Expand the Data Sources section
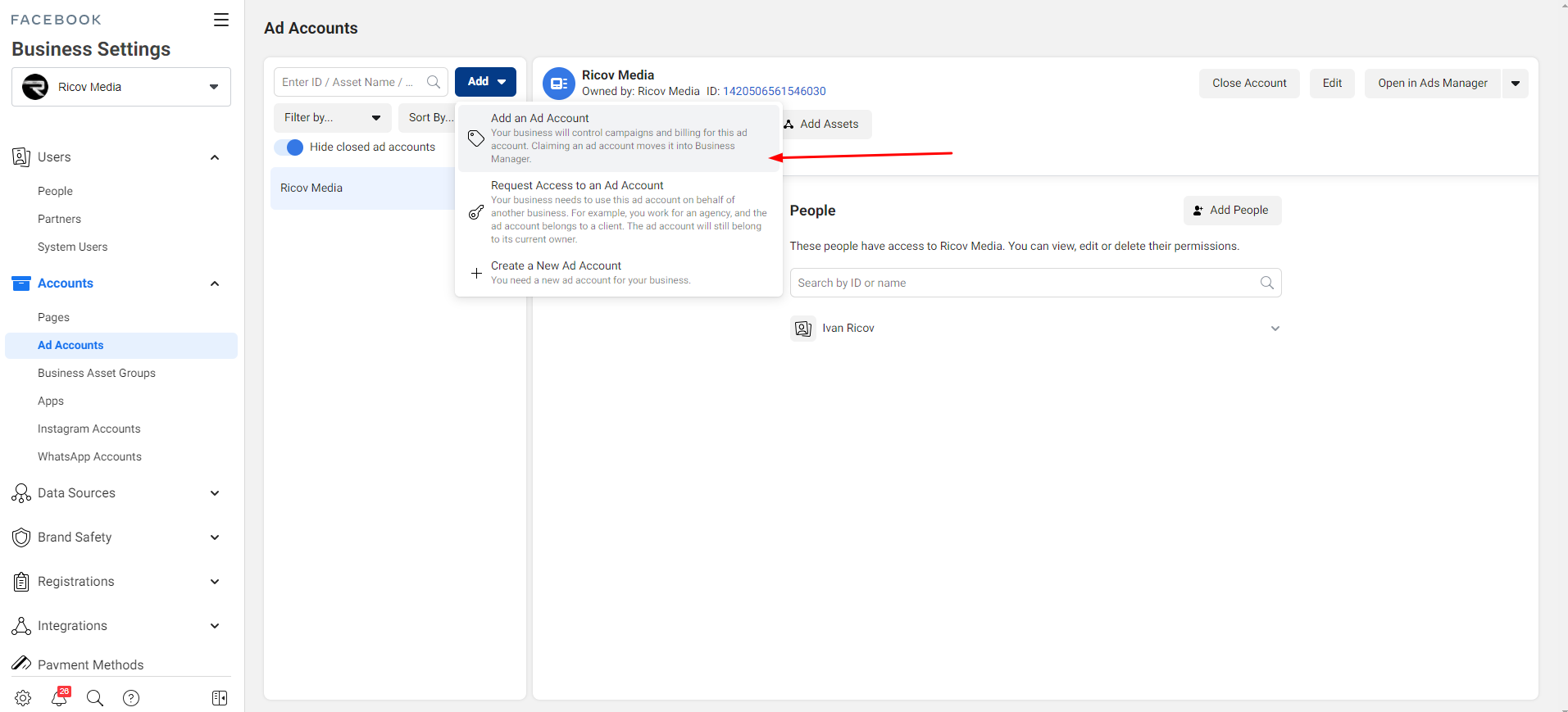The height and width of the screenshot is (712, 1568). 215,493
